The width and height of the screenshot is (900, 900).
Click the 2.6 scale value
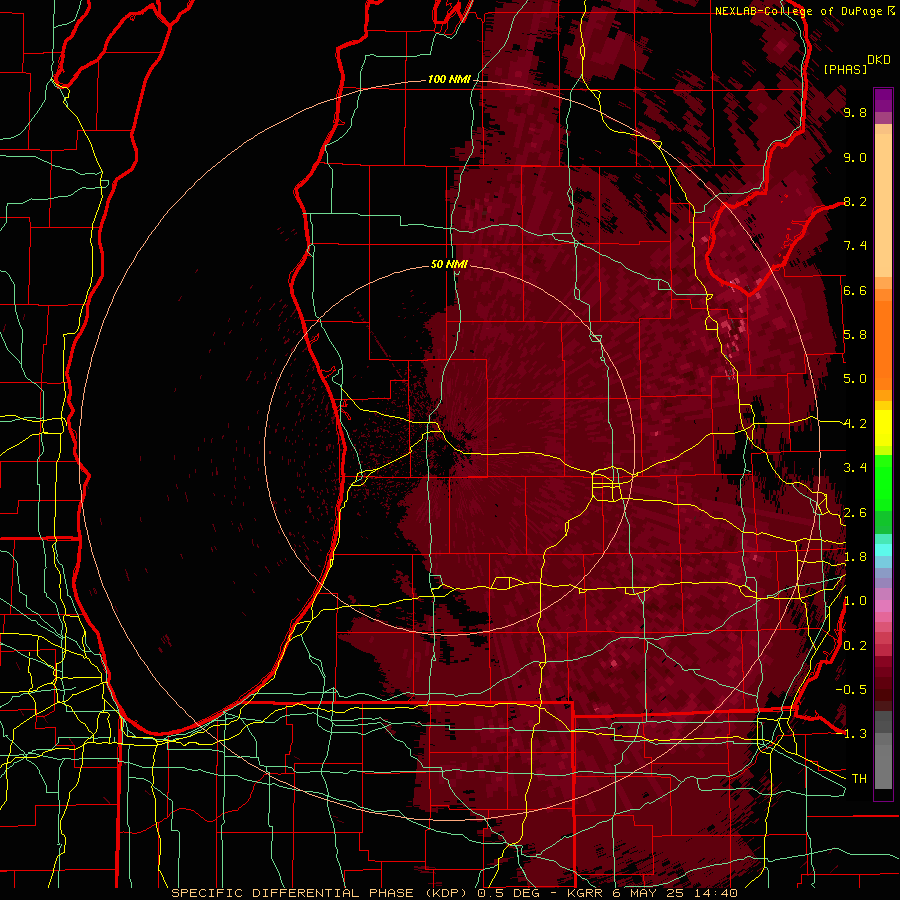tap(855, 513)
